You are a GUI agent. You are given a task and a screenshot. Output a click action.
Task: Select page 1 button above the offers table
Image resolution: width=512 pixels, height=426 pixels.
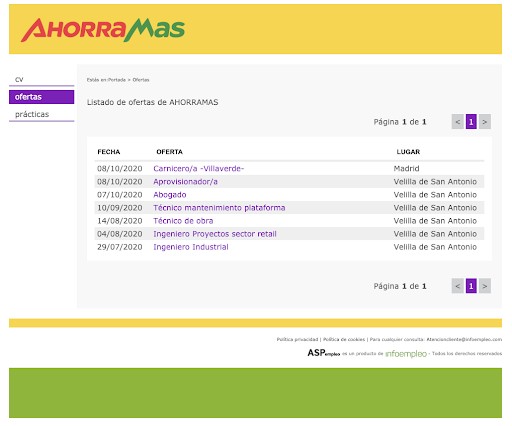471,122
